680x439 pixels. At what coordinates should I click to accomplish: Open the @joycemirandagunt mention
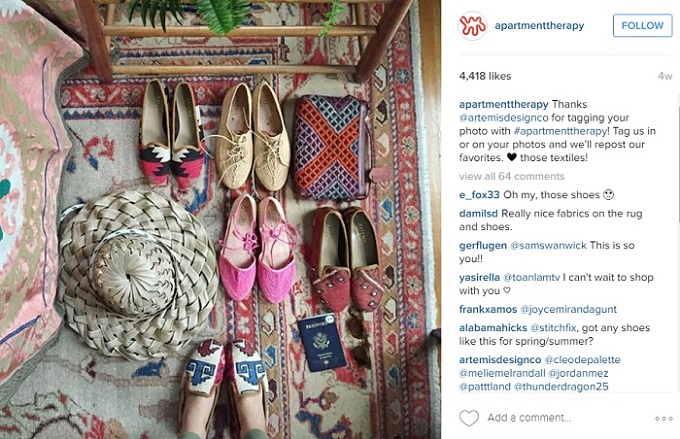[568, 309]
